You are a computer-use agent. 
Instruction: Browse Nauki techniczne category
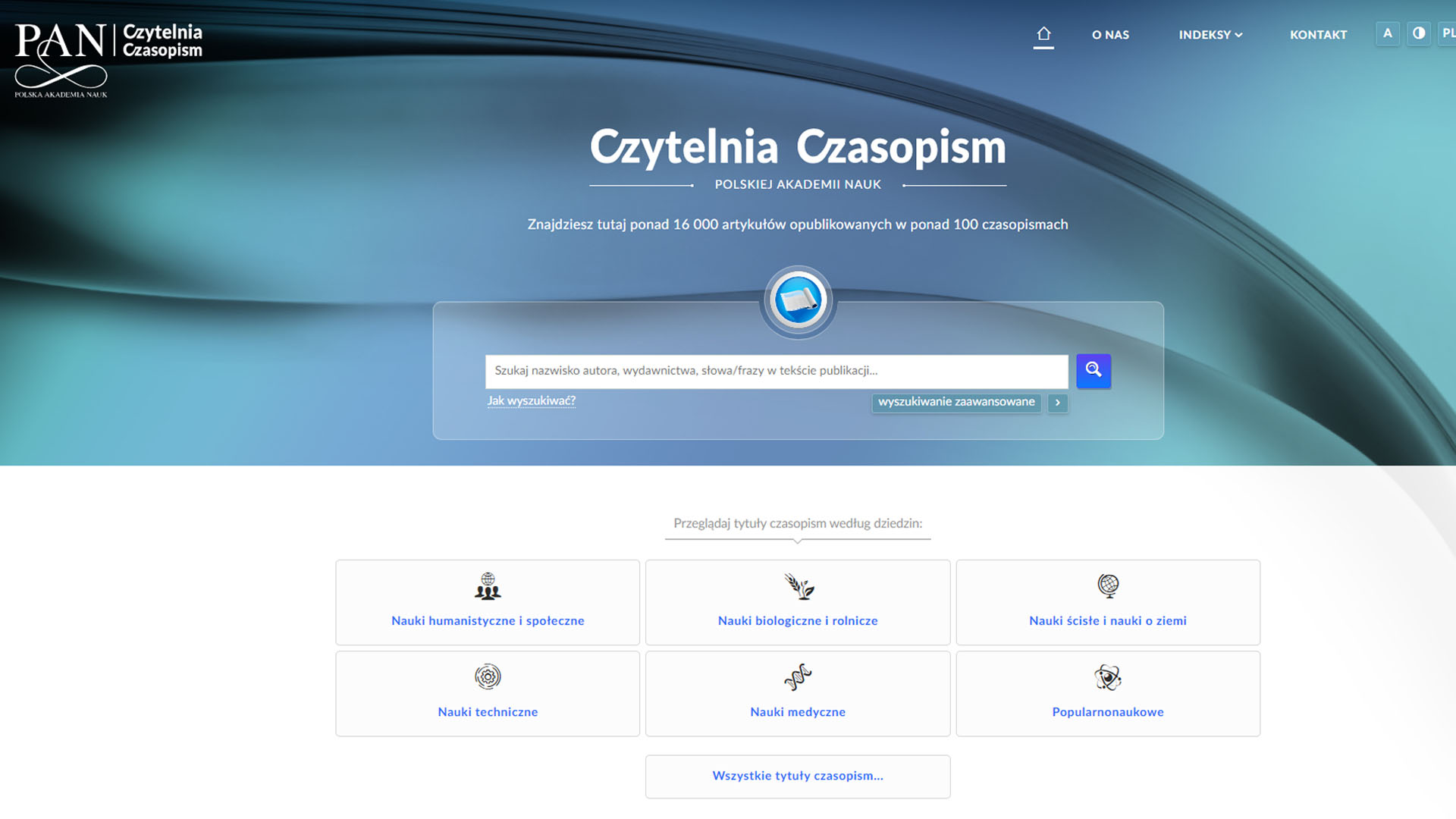488,712
